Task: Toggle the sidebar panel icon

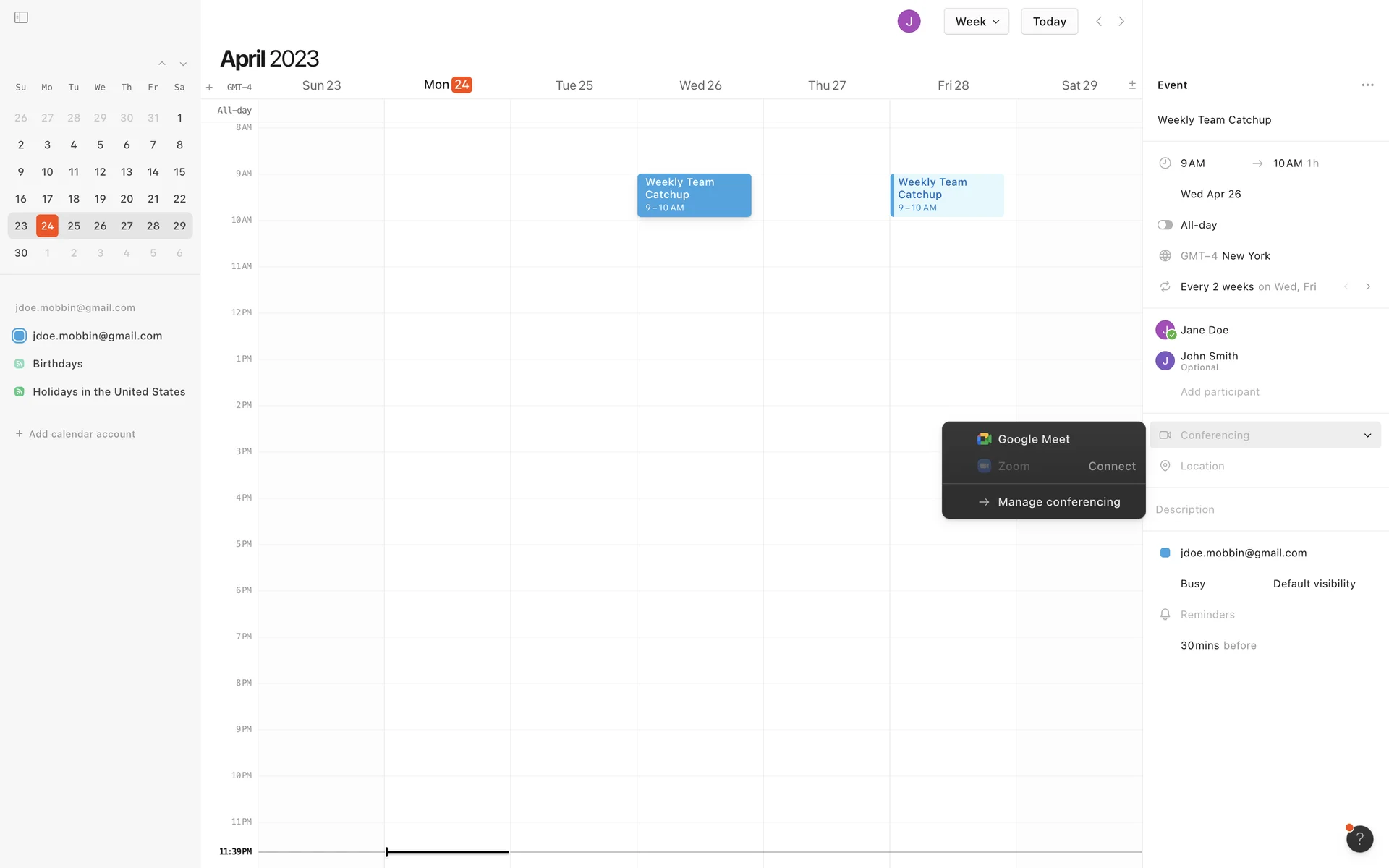Action: pos(21,17)
